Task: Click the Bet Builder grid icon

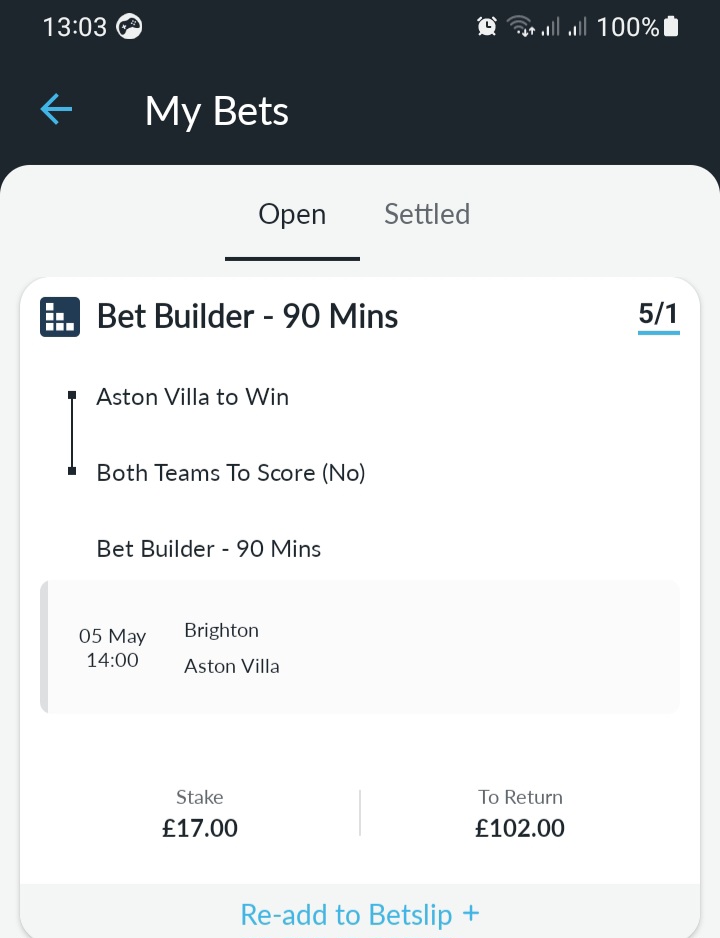Action: (x=60, y=317)
